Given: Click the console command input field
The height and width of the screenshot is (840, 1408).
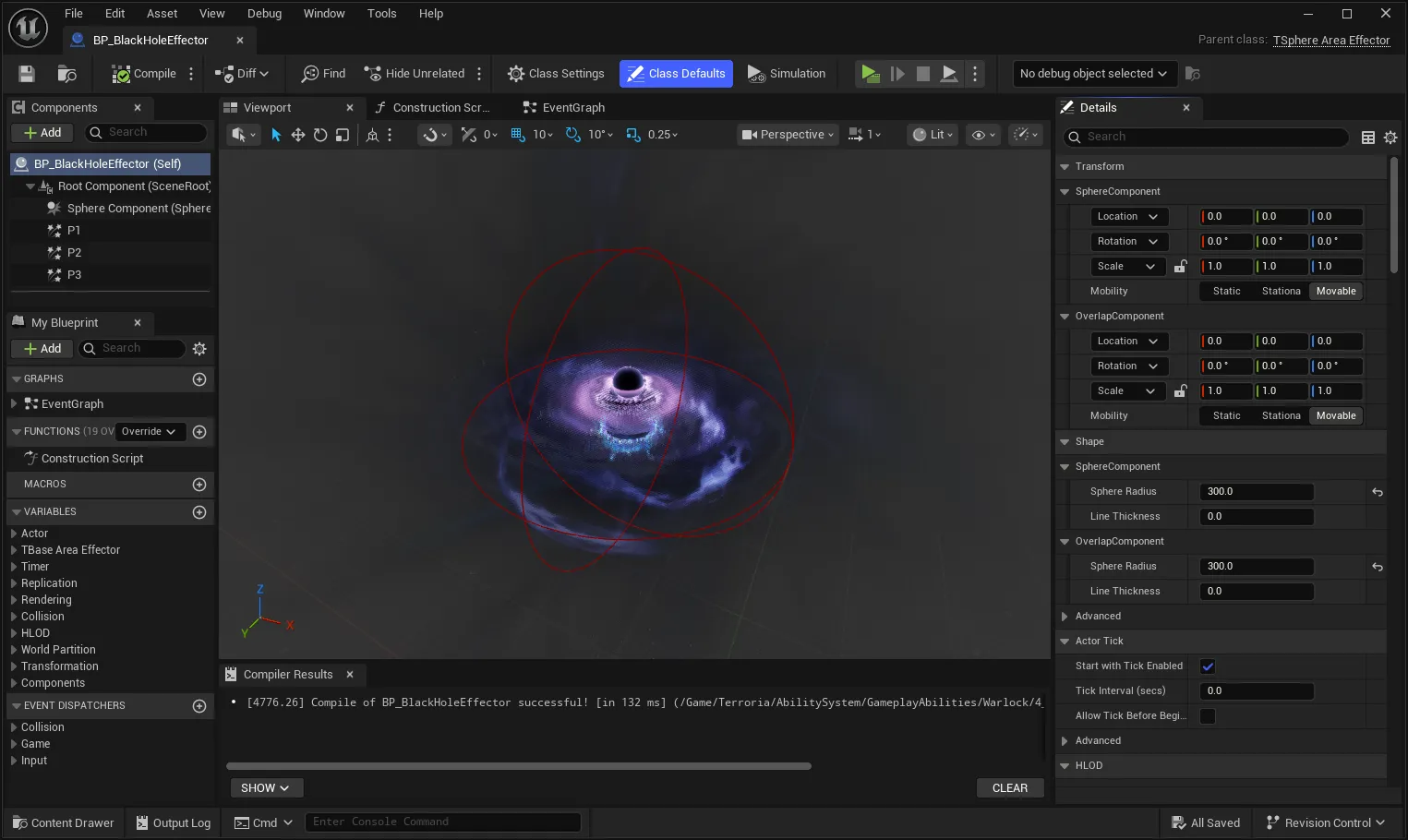Looking at the screenshot, I should [443, 822].
